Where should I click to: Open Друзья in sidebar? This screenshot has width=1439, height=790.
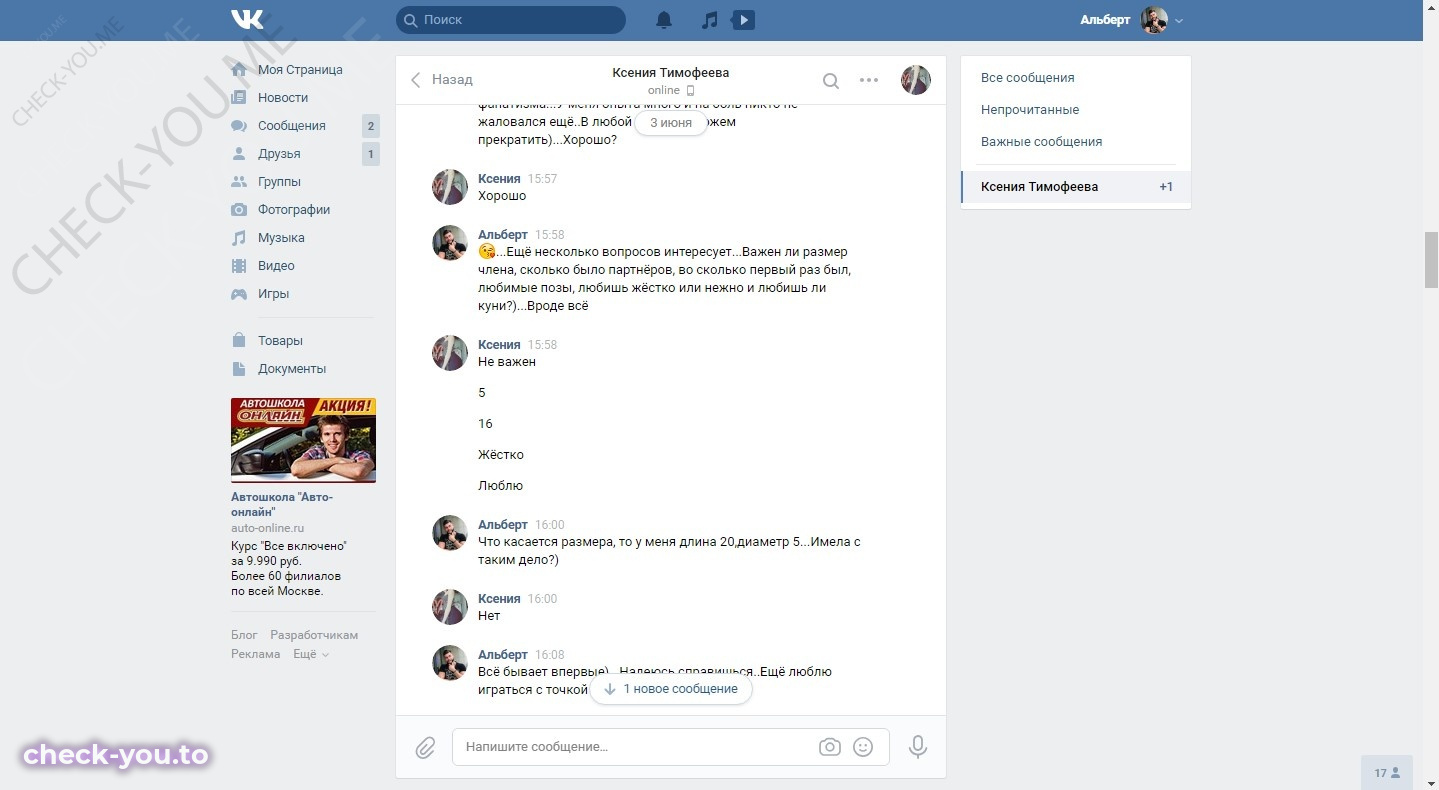pos(279,154)
